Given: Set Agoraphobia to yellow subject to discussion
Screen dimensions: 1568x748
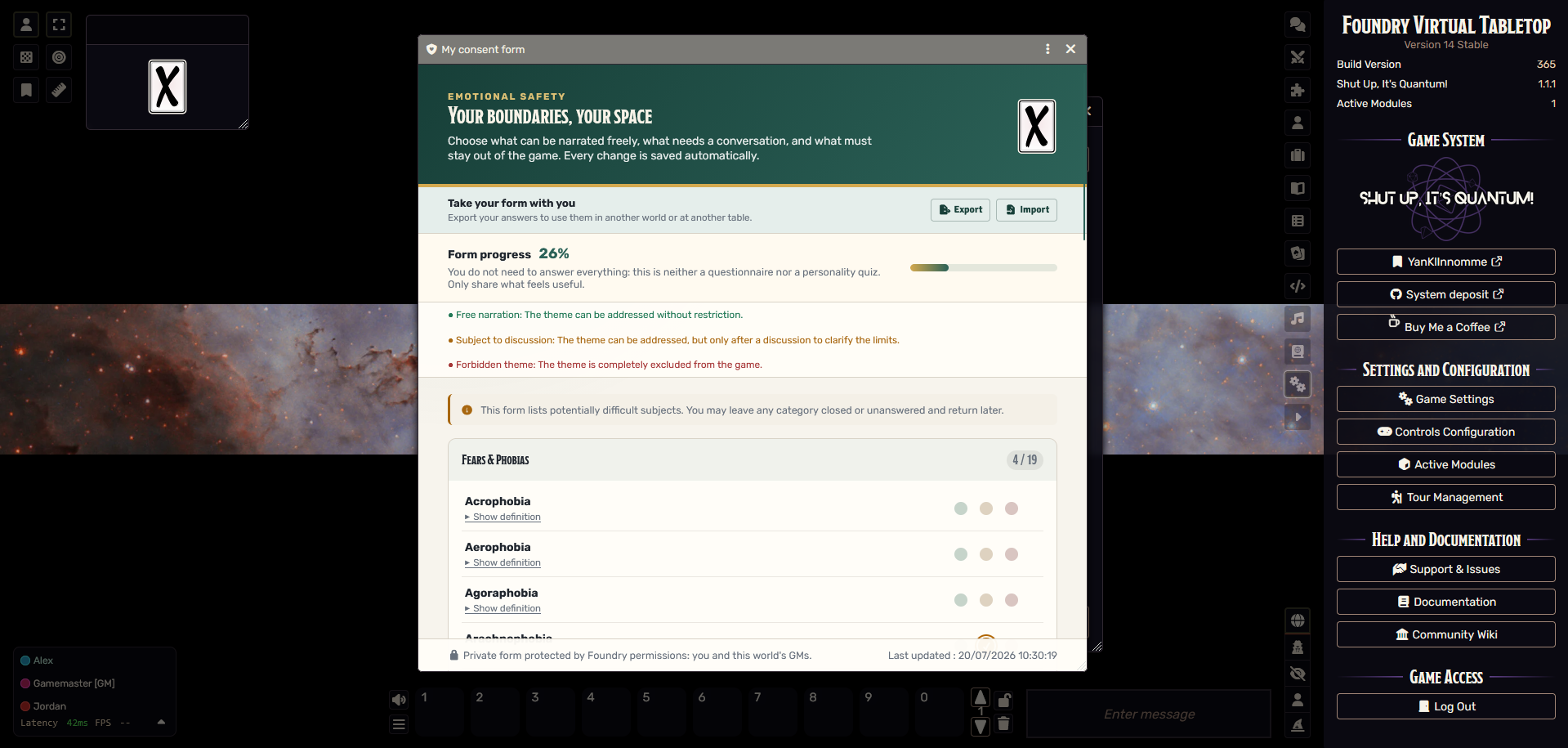Looking at the screenshot, I should point(986,600).
